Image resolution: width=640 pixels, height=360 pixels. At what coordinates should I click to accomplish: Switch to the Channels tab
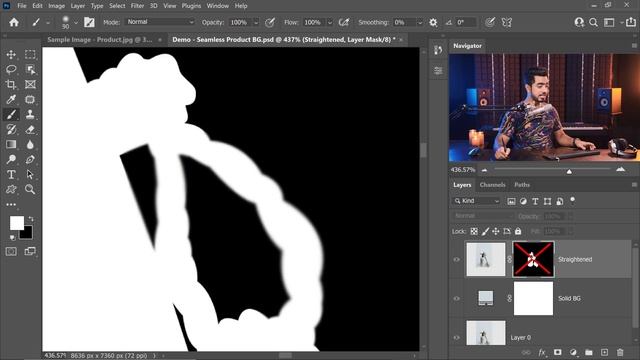click(492, 185)
